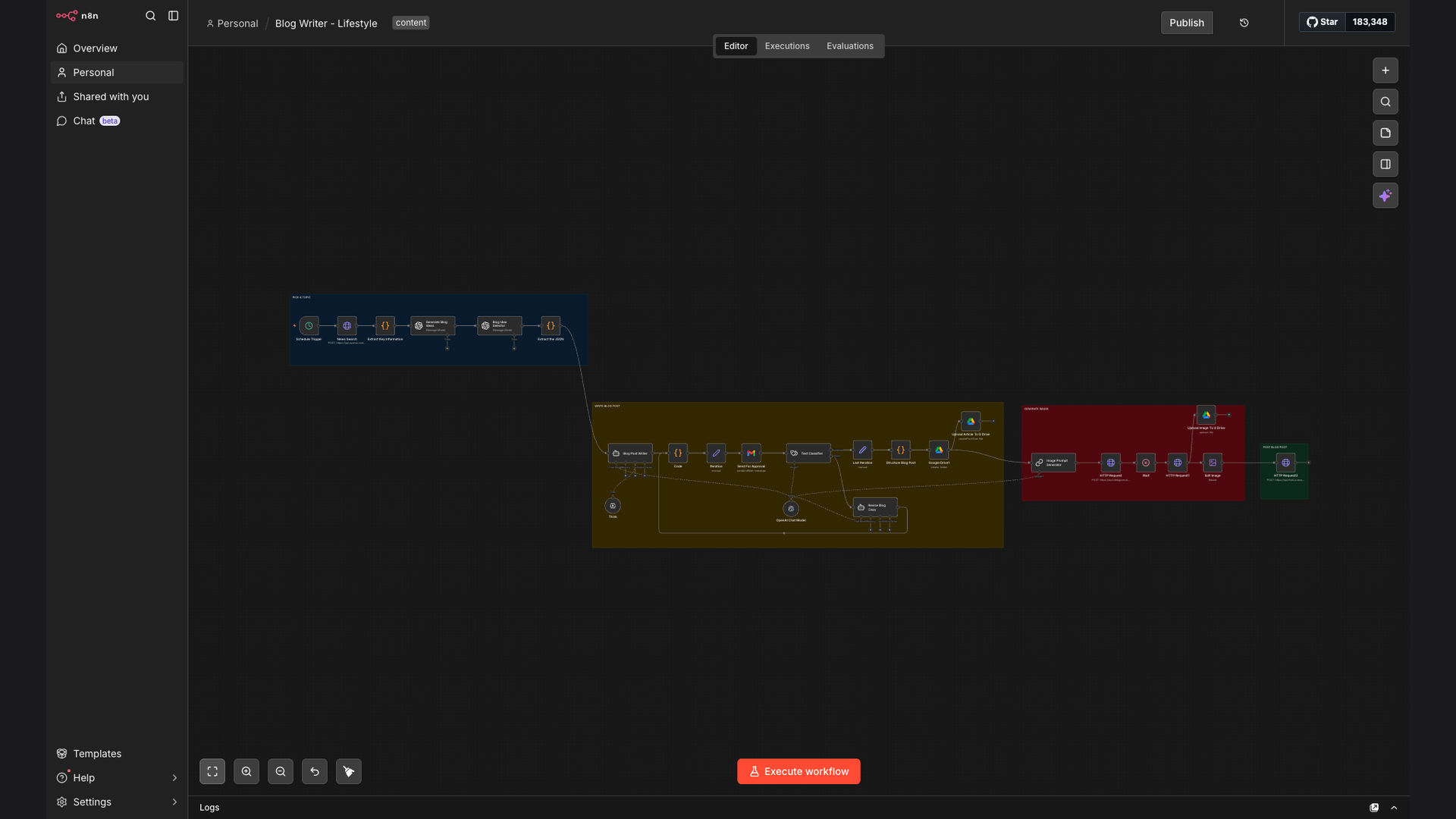Open the canvas node search button
Viewport: 1456px width, 819px height.
[1385, 102]
